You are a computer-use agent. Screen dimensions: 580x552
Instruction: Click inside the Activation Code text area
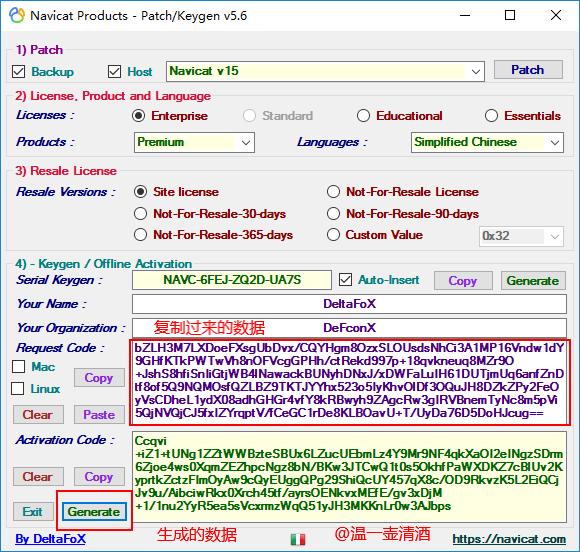(x=349, y=477)
